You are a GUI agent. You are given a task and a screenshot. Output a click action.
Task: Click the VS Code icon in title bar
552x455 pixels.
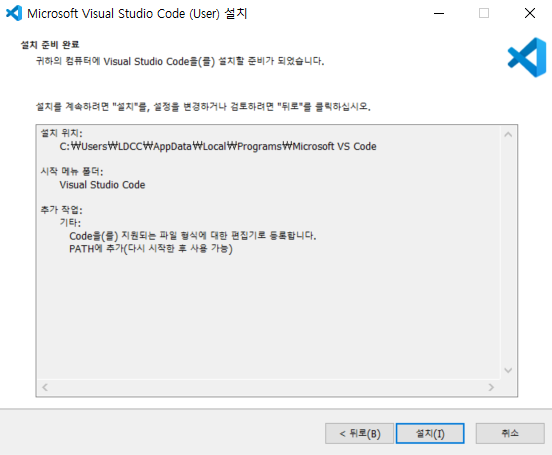point(14,13)
